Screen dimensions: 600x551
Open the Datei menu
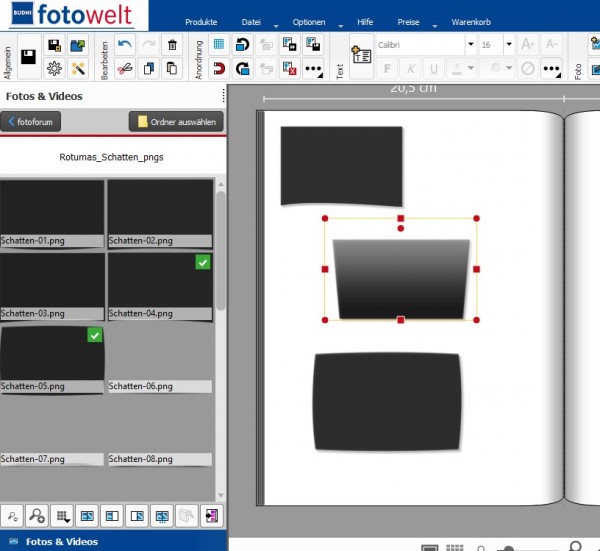(251, 22)
